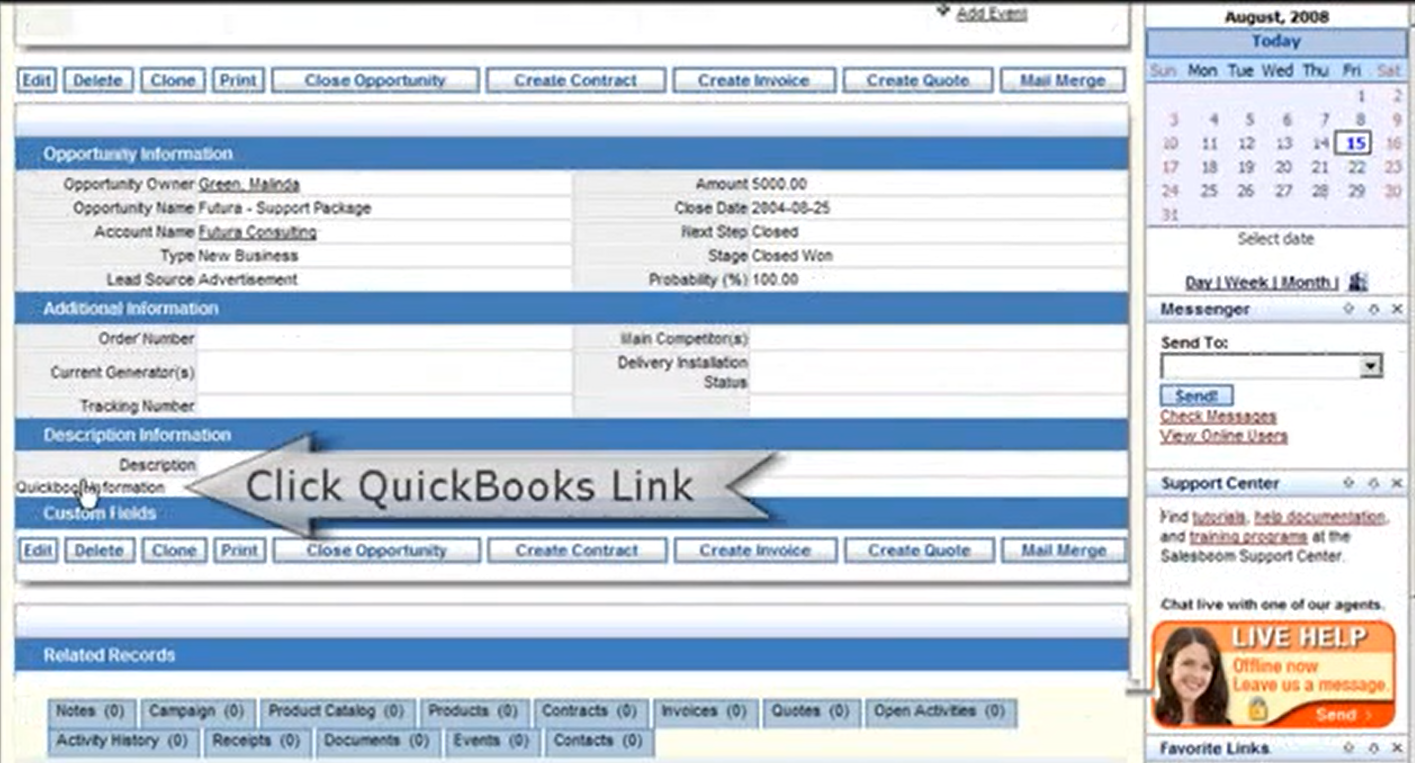Viewport: 1415px width, 763px height.
Task: Click Close Opportunity below Custom Fields
Action: [x=376, y=550]
